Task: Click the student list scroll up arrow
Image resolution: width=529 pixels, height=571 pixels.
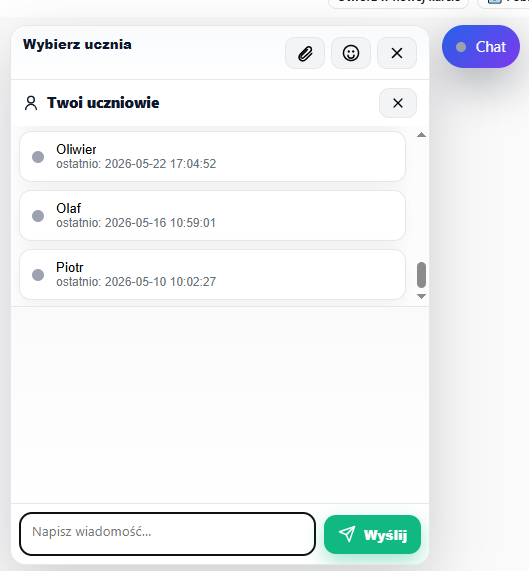Action: coord(421,135)
